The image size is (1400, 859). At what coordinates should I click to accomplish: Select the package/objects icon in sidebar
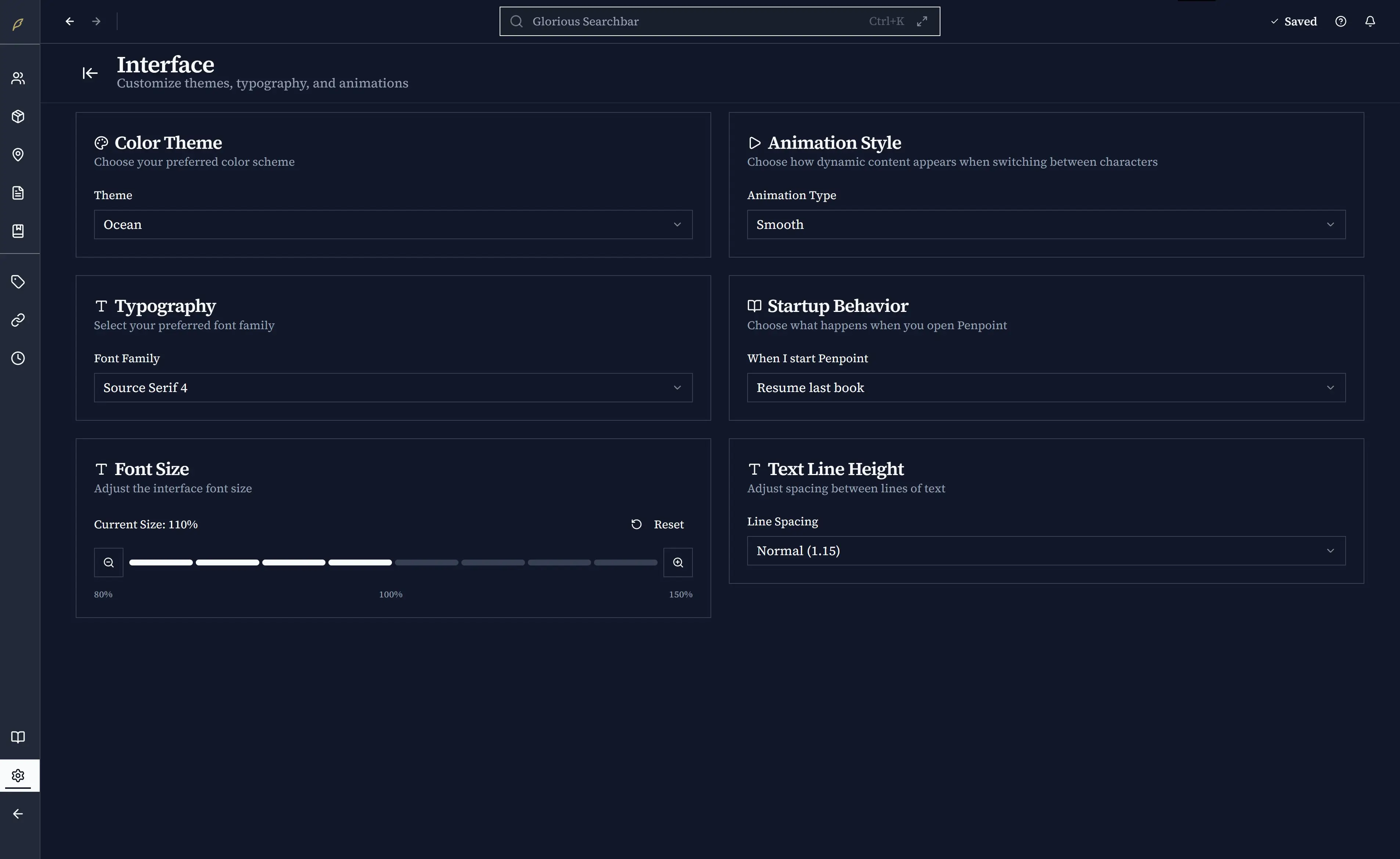click(x=18, y=116)
